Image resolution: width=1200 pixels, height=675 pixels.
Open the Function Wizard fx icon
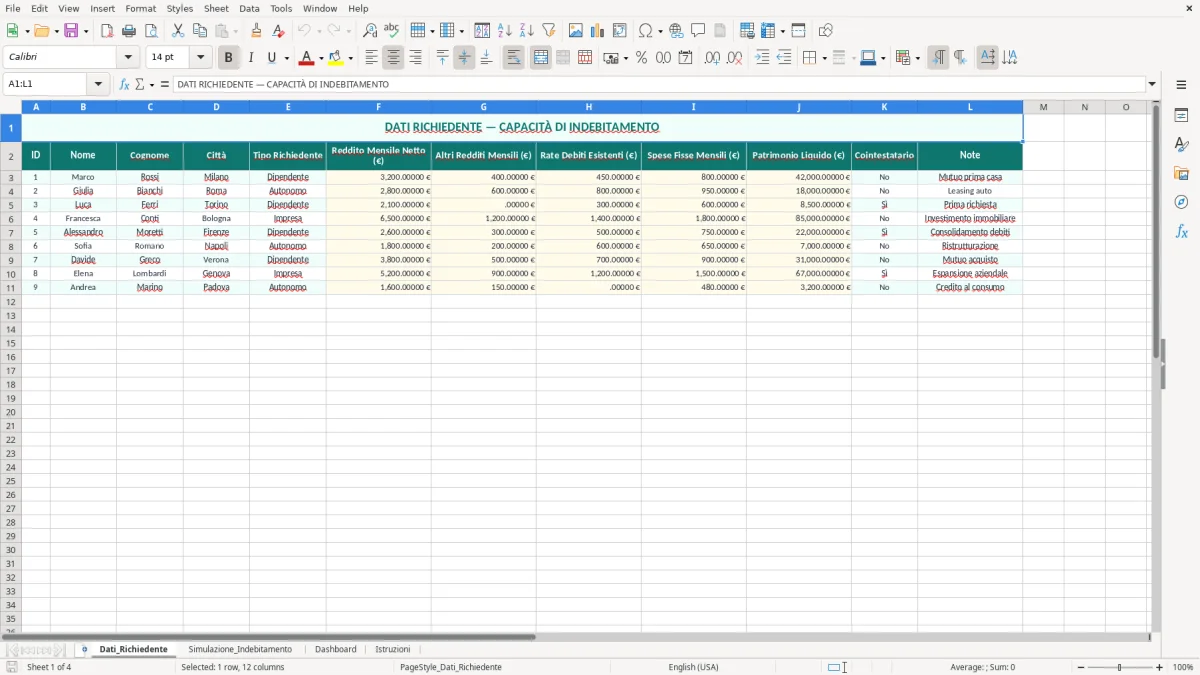point(124,85)
